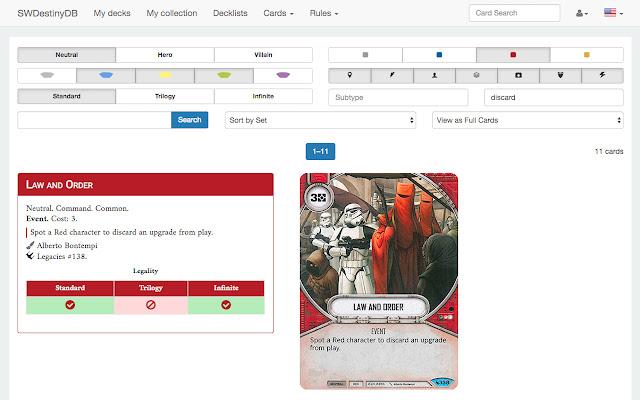Viewport: 640px width, 400px height.
Task: Toggle the Hero affiliation filter
Action: click(165, 55)
